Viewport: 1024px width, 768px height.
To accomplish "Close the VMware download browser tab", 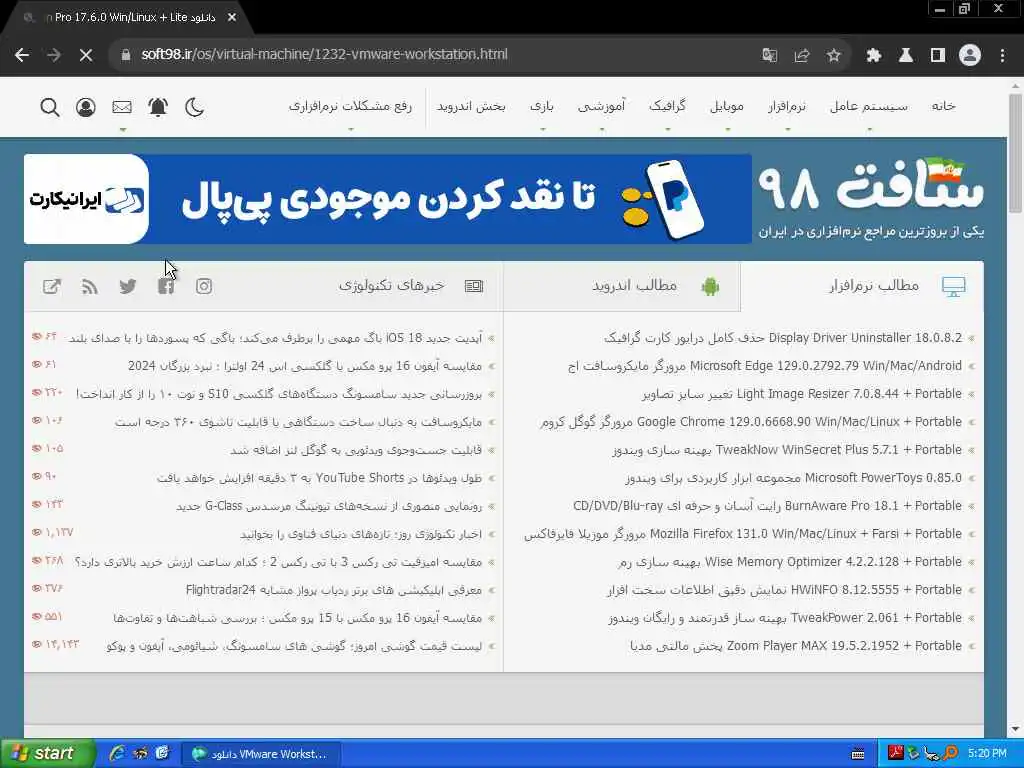I will (x=232, y=18).
